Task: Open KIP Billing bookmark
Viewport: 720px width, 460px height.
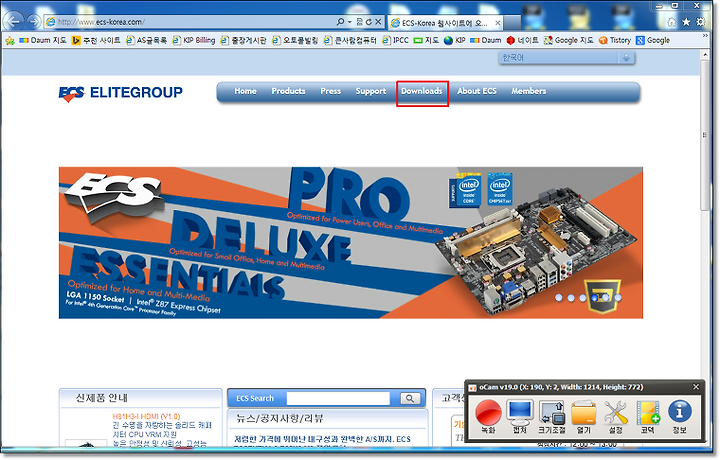Action: pos(194,40)
